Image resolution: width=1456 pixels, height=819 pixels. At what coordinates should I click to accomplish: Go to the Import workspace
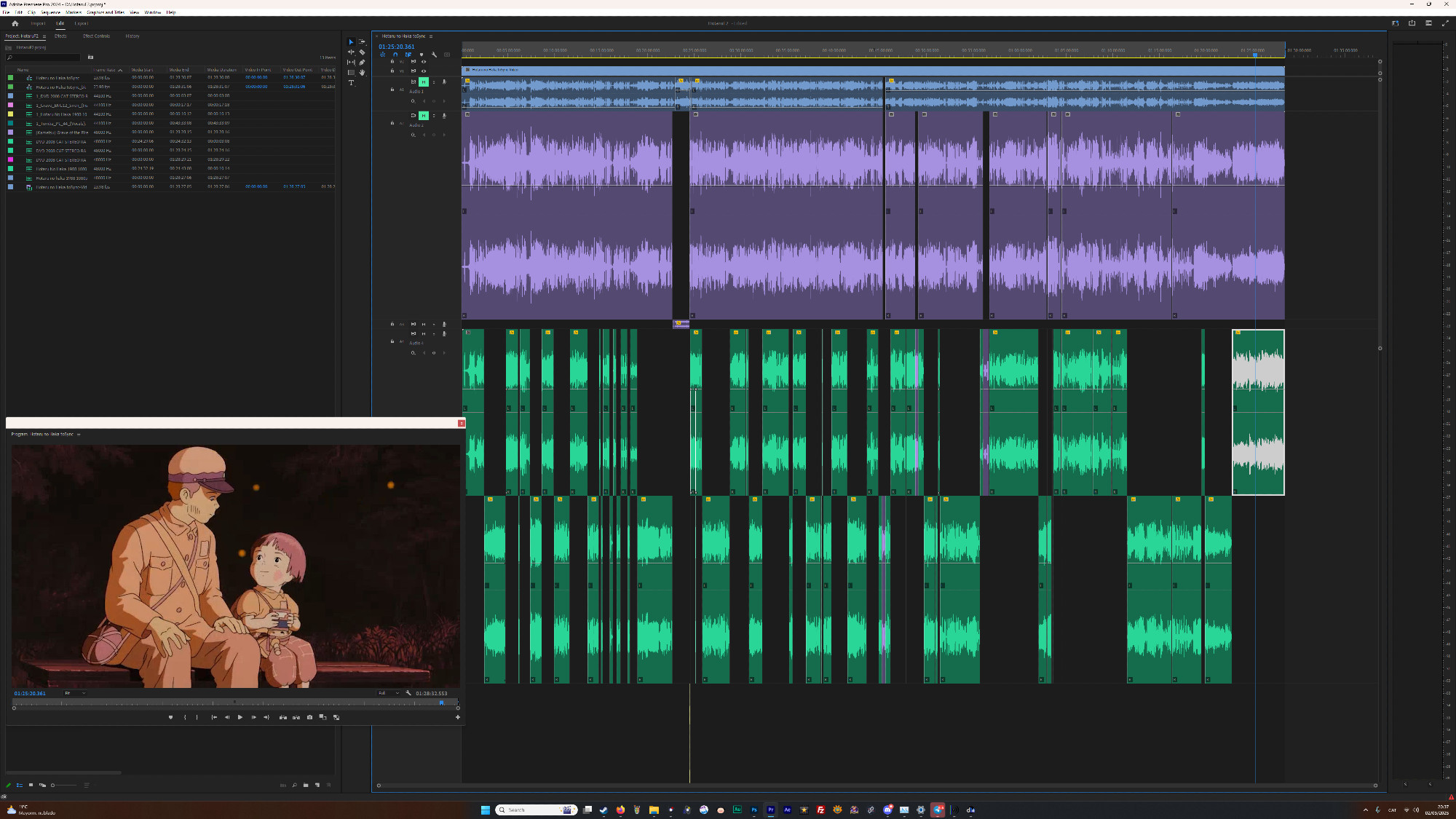point(38,23)
